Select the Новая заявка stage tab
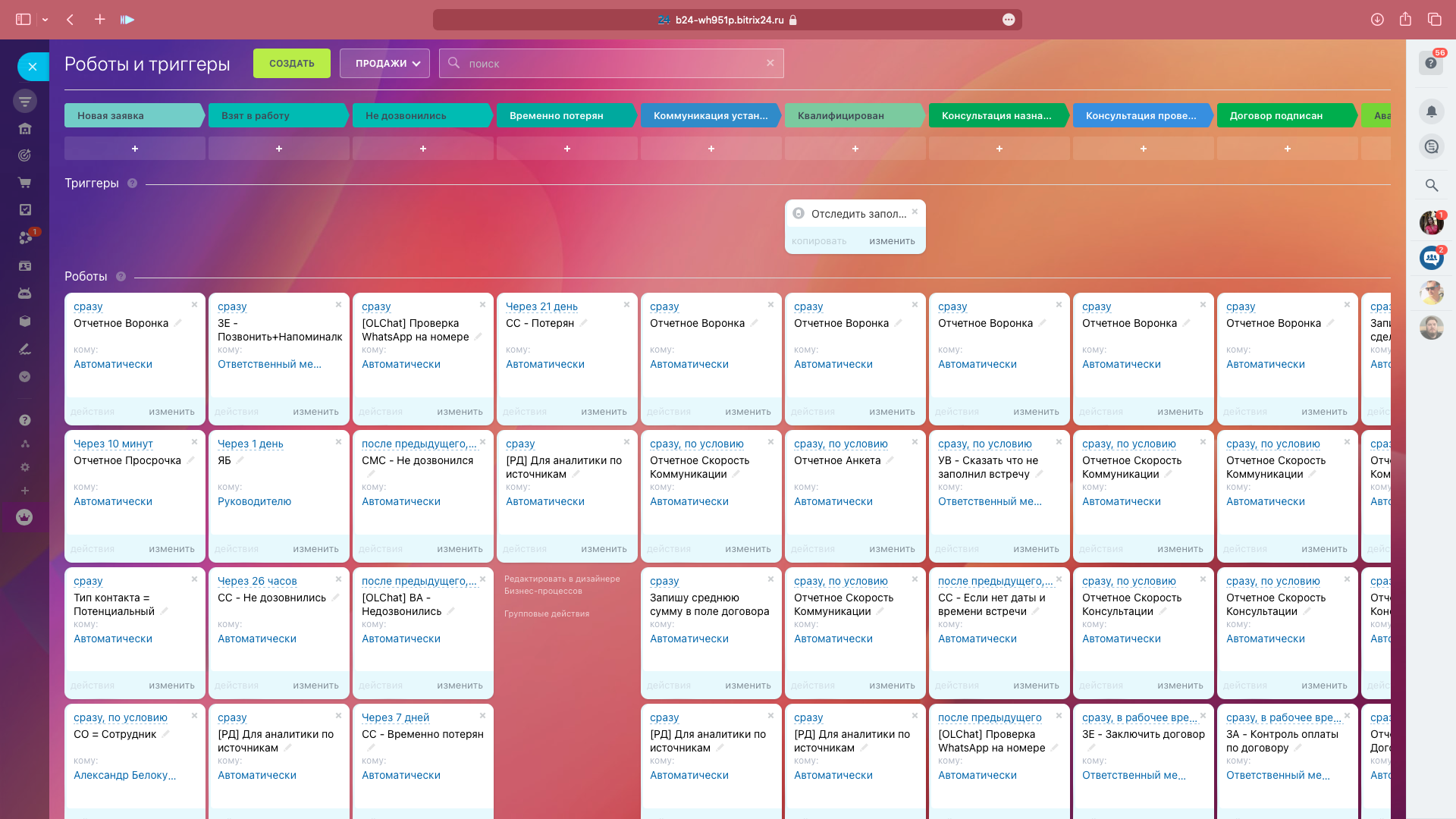This screenshot has height=819, width=1456. click(133, 115)
